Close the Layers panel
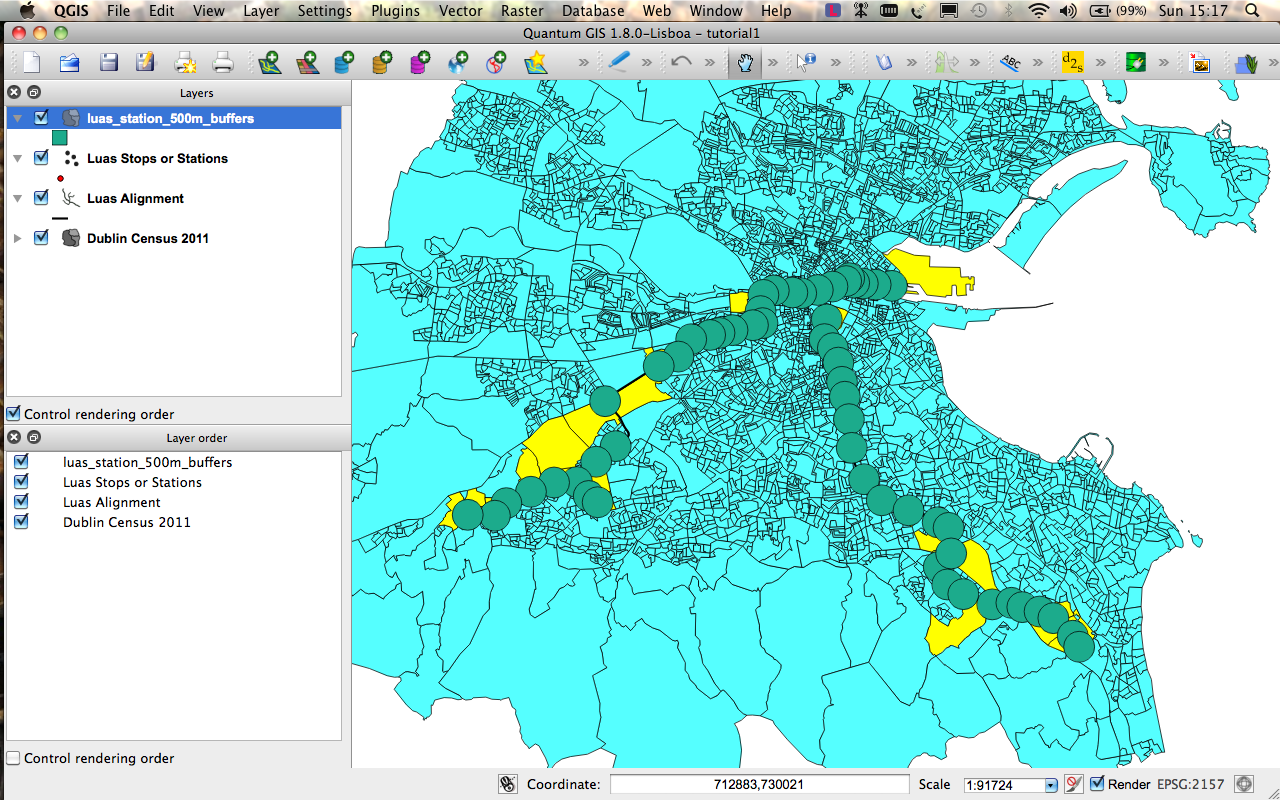 point(14,92)
